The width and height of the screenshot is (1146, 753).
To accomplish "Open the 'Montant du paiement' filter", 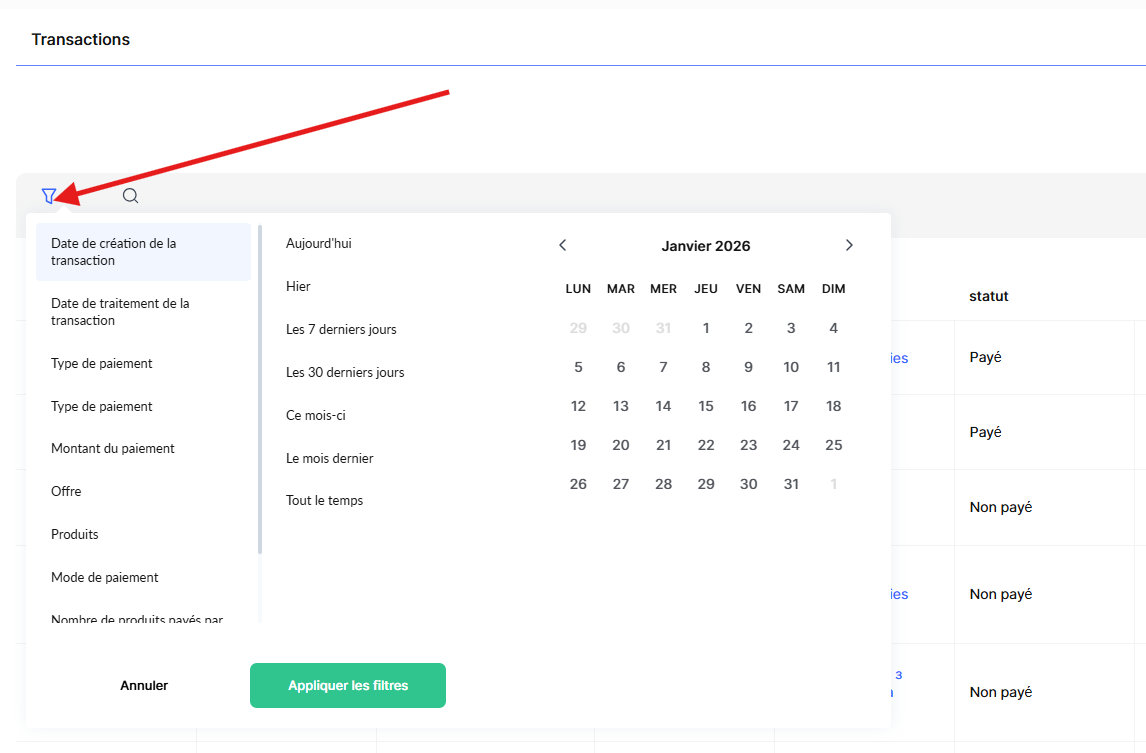I will point(113,449).
